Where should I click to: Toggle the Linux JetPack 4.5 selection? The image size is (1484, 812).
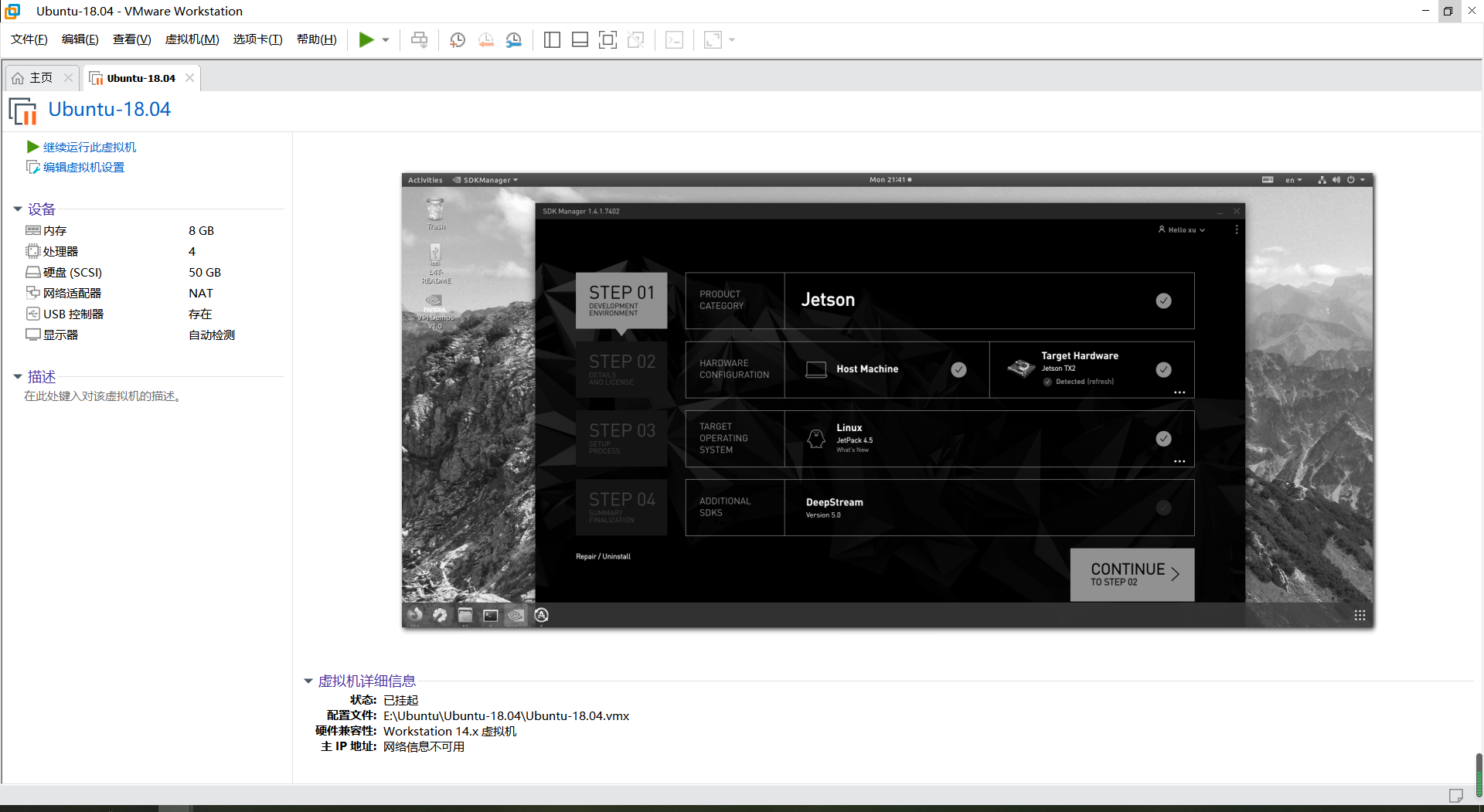(x=1163, y=438)
